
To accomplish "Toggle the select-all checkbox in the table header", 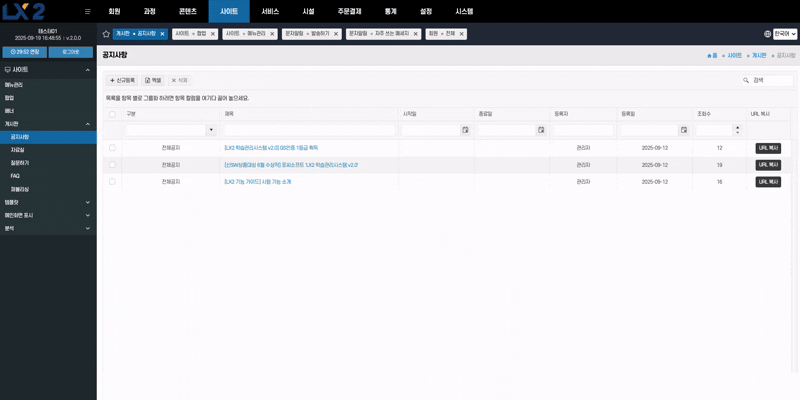I will pyautogui.click(x=112, y=114).
